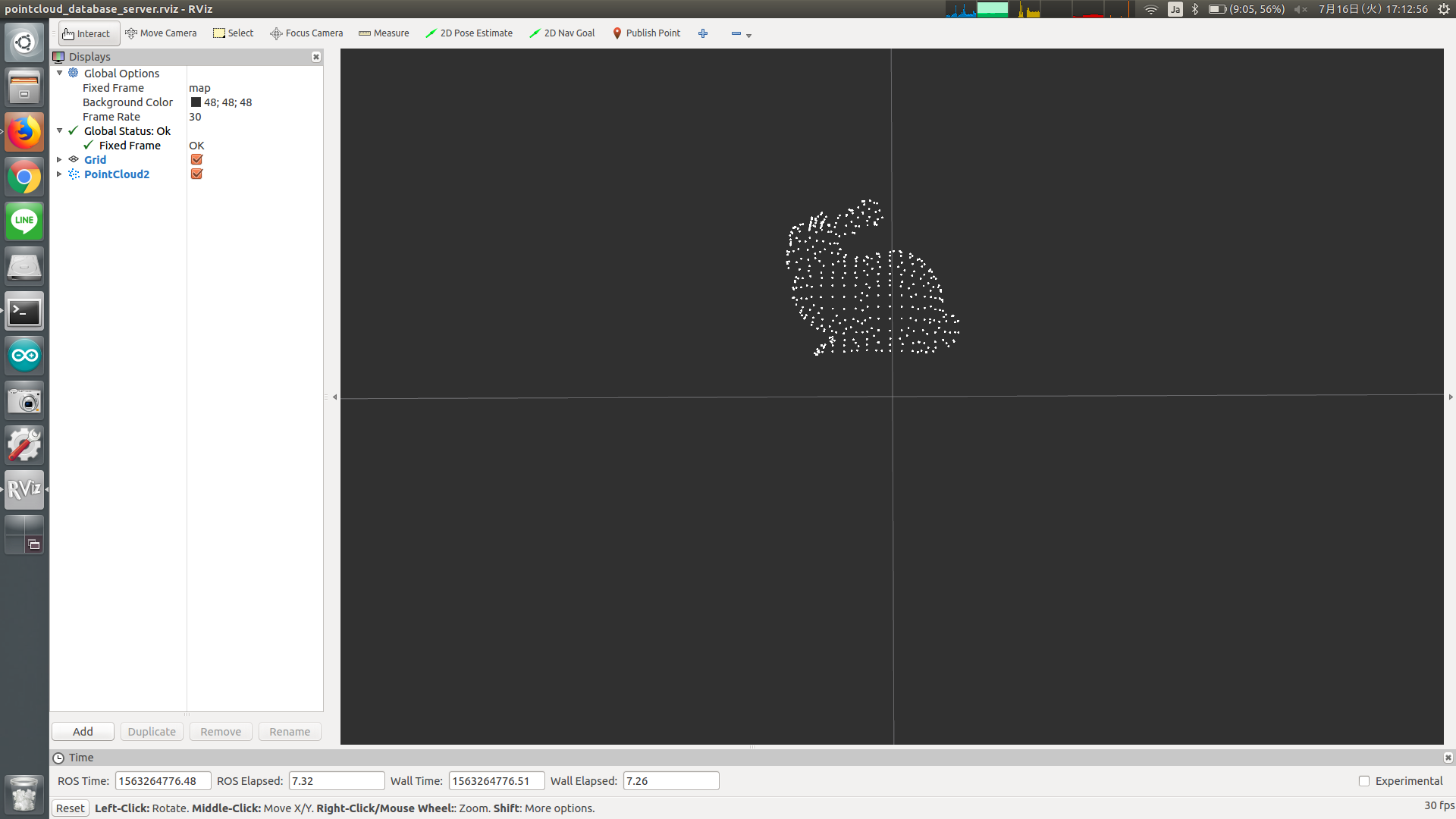Close the Displays panel
Viewport: 1456px width, 819px height.
click(316, 57)
